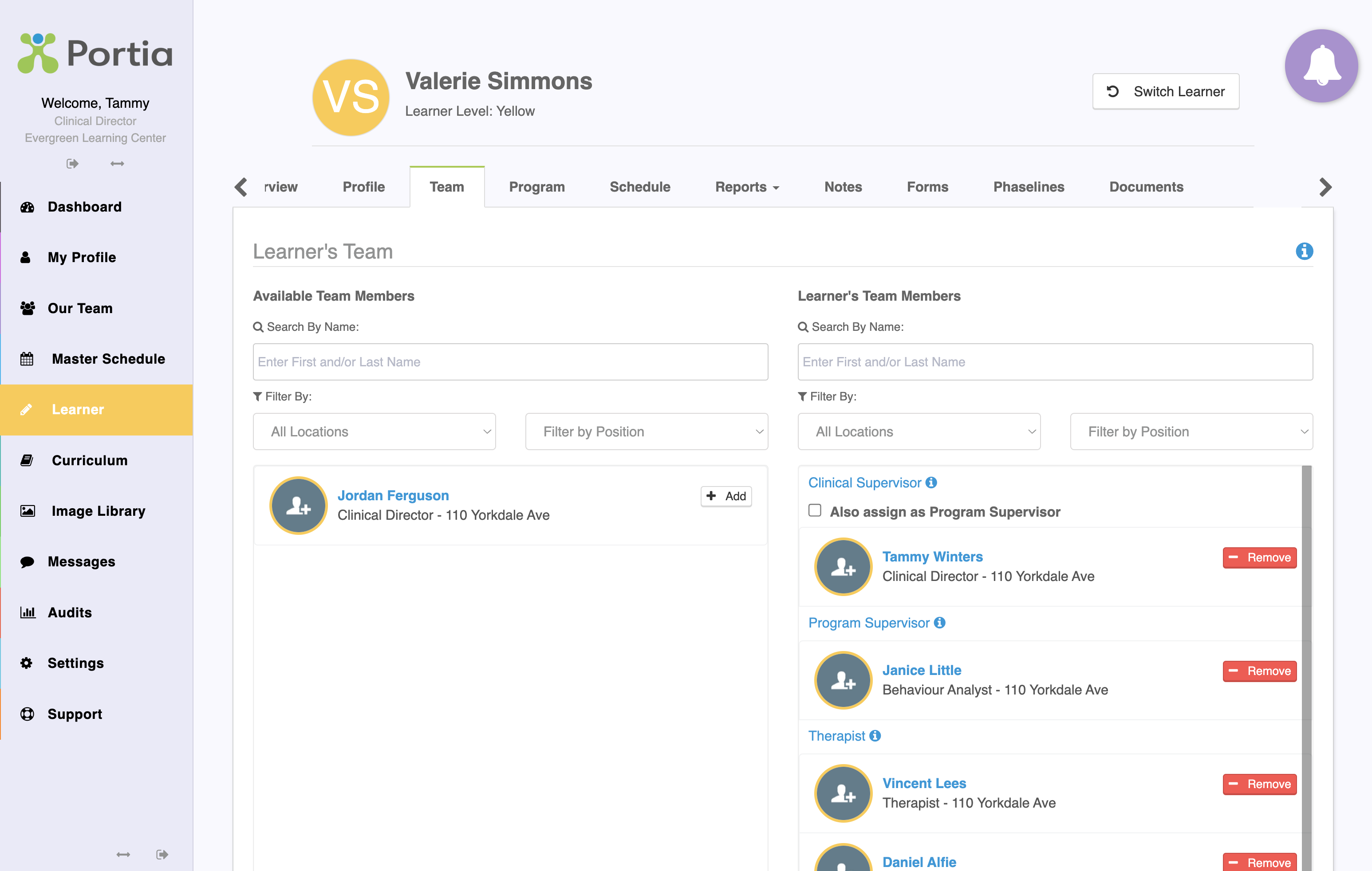
Task: Click the top sidebar collapse arrows icon
Action: [117, 163]
